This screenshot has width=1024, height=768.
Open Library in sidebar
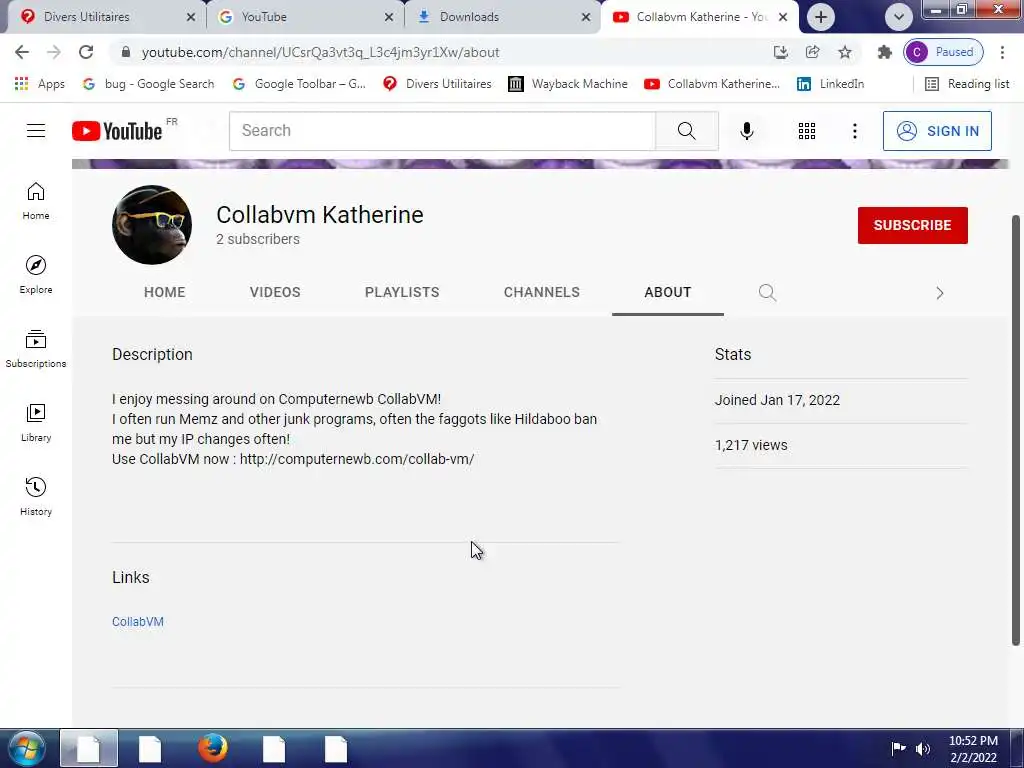click(x=36, y=423)
